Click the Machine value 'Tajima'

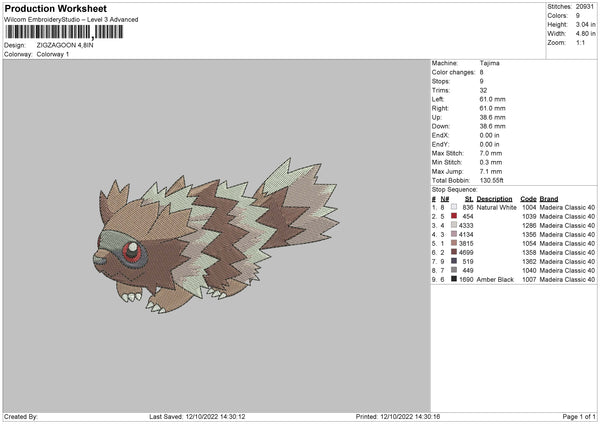pyautogui.click(x=489, y=63)
